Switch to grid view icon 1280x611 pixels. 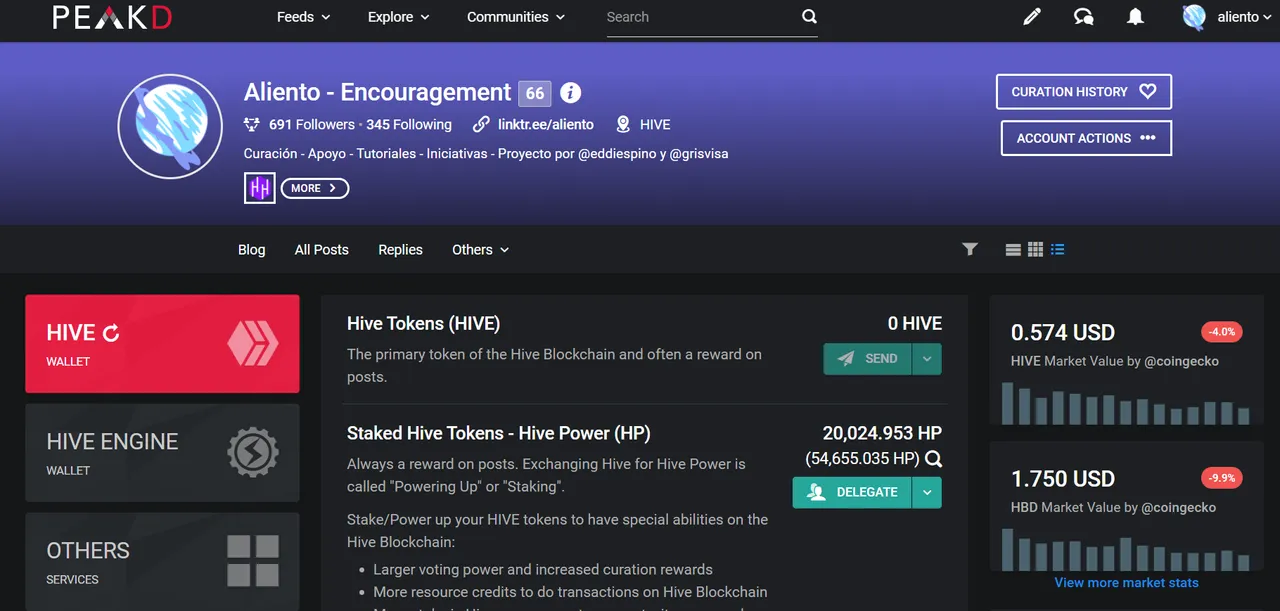coord(1036,250)
